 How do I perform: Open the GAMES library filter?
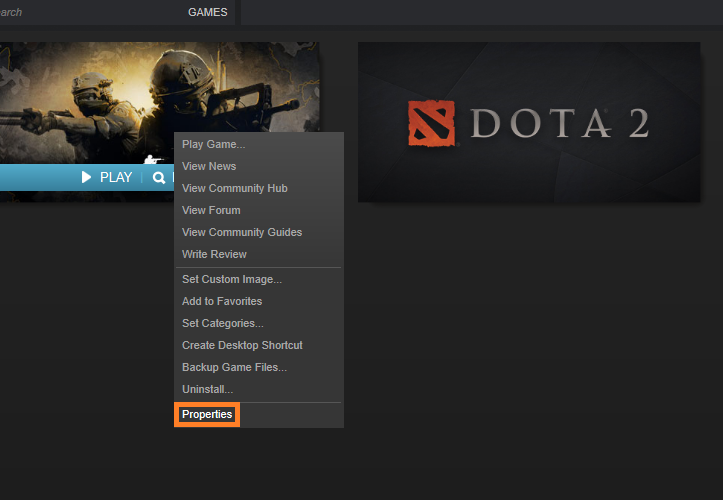(207, 13)
